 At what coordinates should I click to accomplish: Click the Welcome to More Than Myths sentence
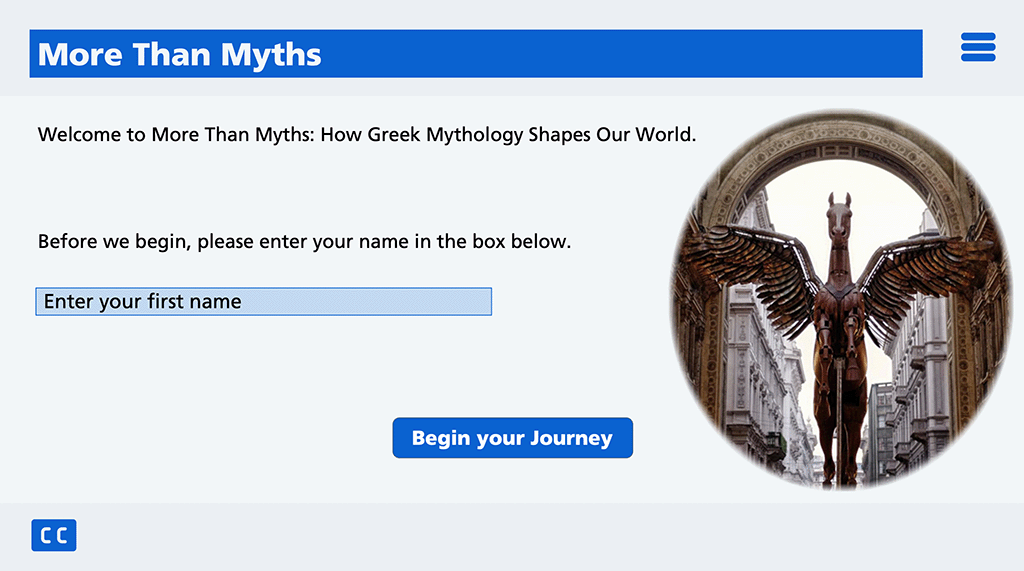[366, 134]
